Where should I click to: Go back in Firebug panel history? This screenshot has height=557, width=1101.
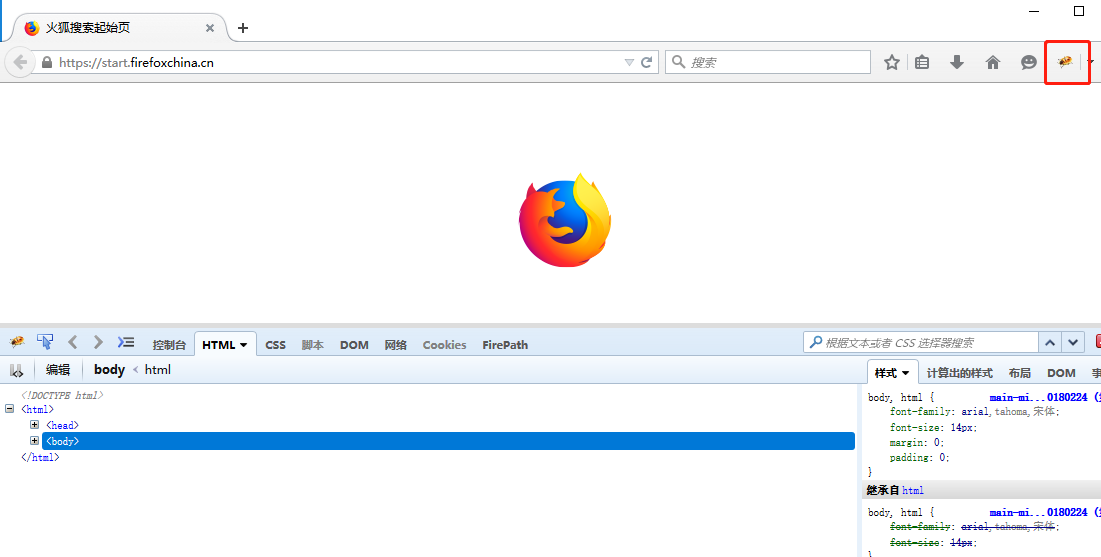click(72, 342)
